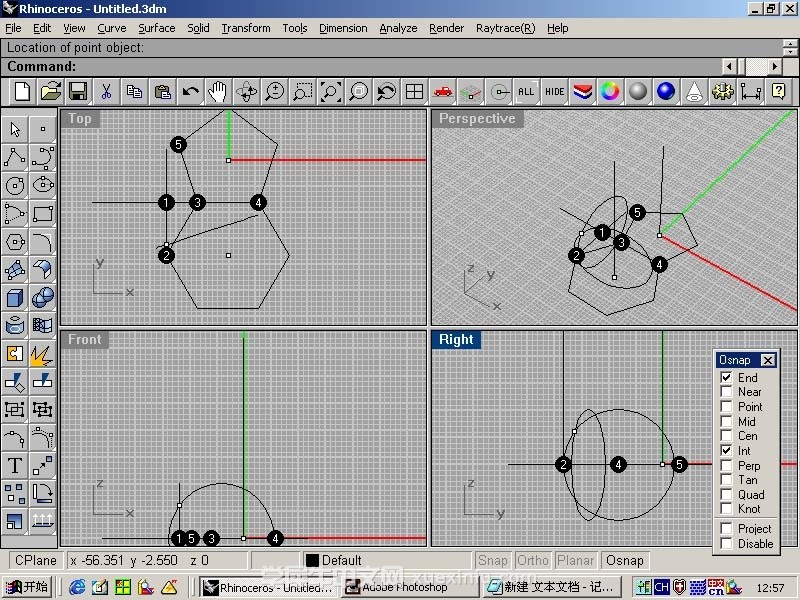
Task: Open the File menu
Action: 13,28
